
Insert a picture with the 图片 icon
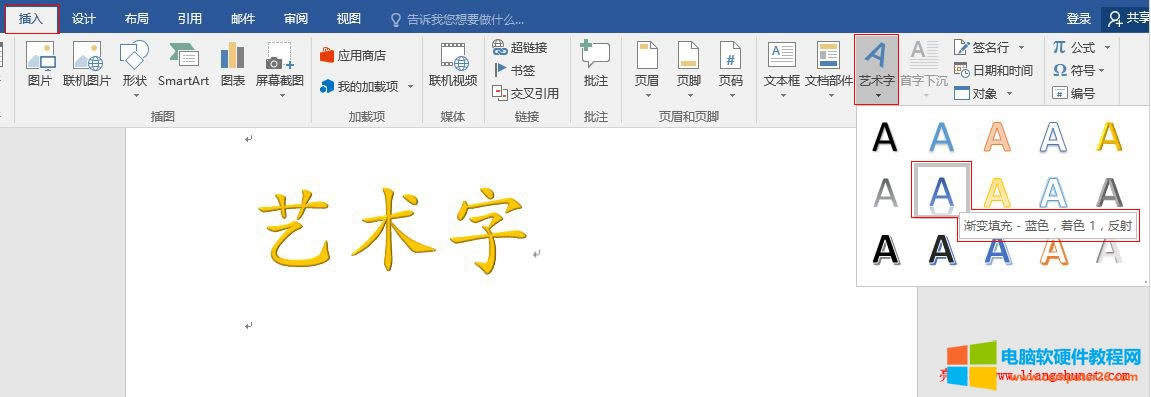pos(40,66)
